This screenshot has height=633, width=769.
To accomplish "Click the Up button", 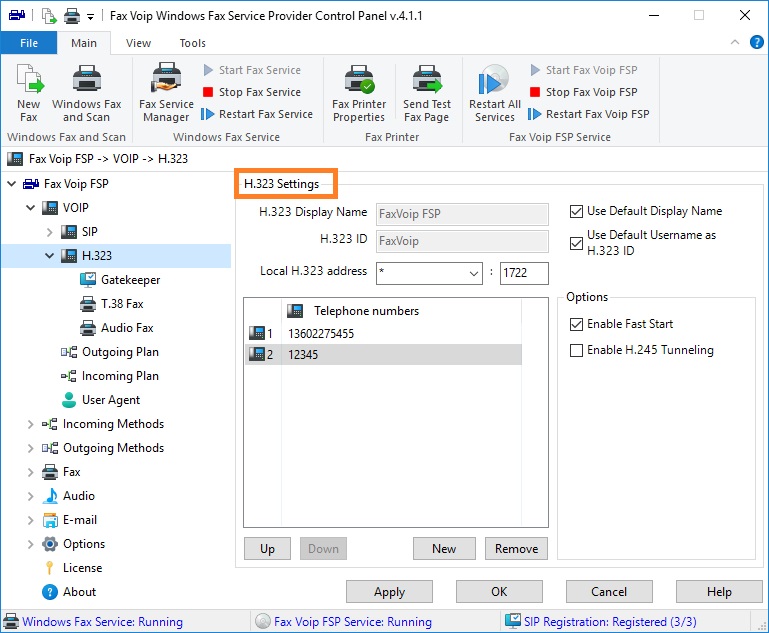I will [267, 549].
